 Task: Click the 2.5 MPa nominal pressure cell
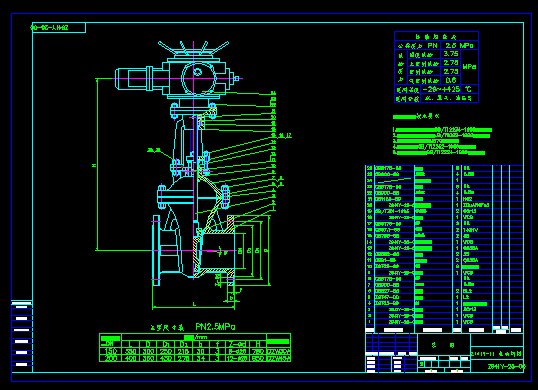pyautogui.click(x=459, y=45)
